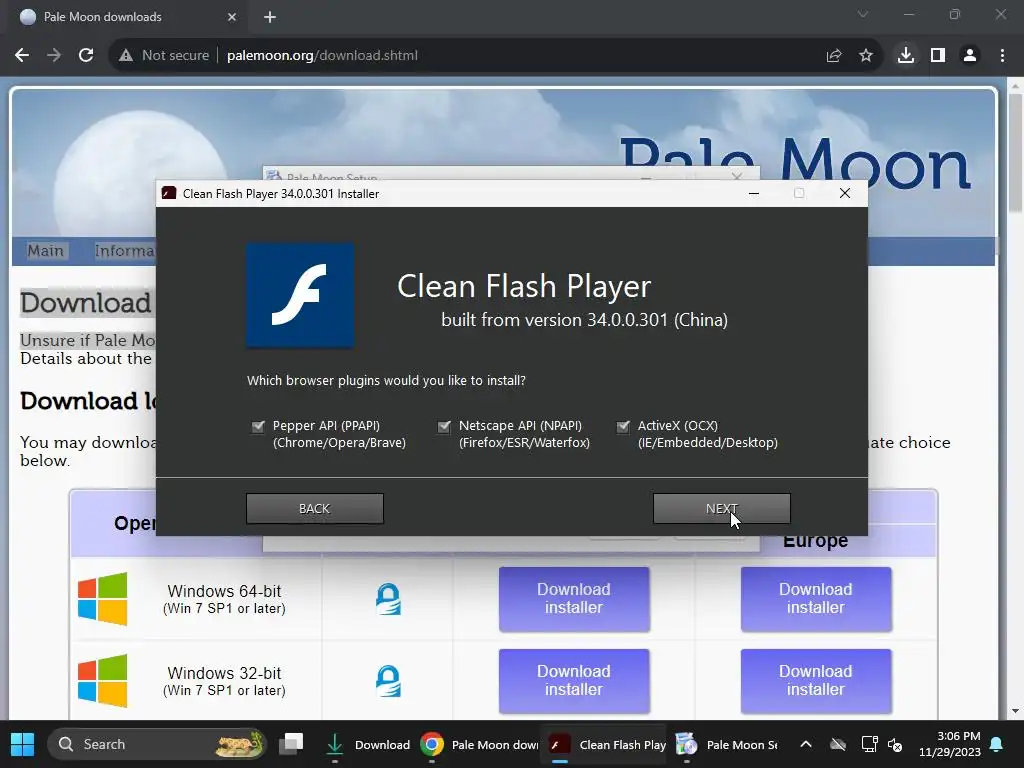
Task: Click the taskbar Search box
Action: click(x=157, y=744)
